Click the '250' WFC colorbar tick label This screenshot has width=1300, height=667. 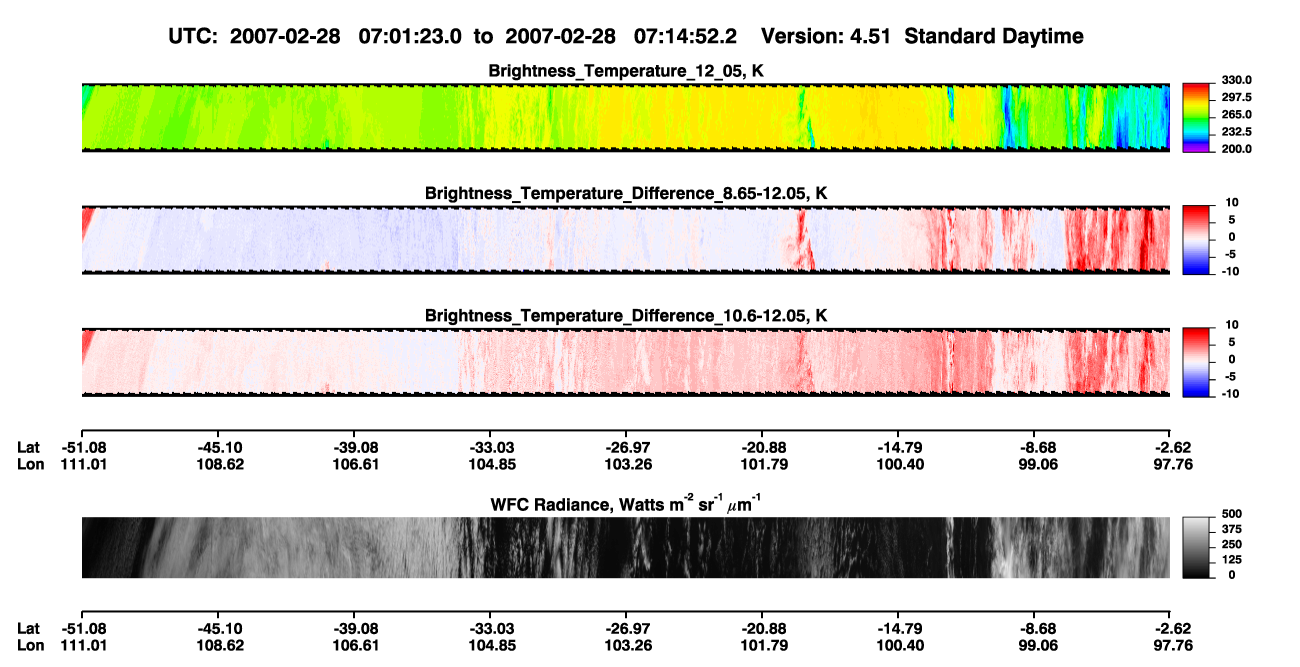pos(1231,543)
